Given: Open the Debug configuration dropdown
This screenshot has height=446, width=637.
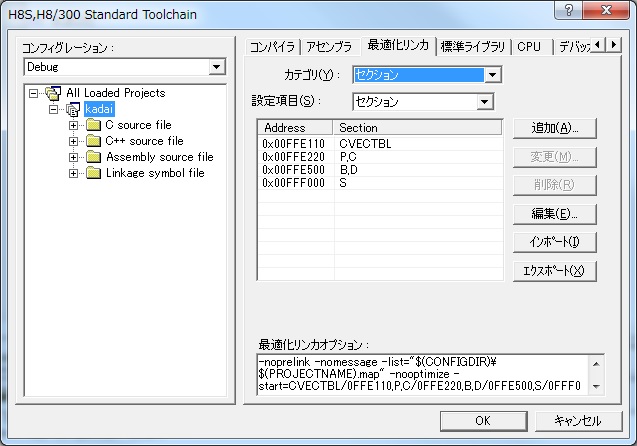Looking at the screenshot, I should click(x=217, y=67).
